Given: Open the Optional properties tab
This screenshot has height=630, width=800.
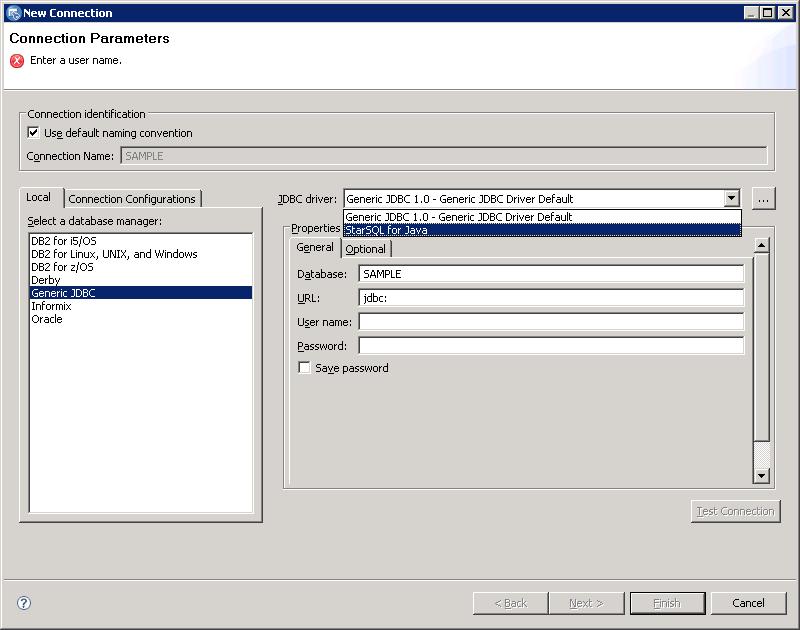Looking at the screenshot, I should (365, 249).
